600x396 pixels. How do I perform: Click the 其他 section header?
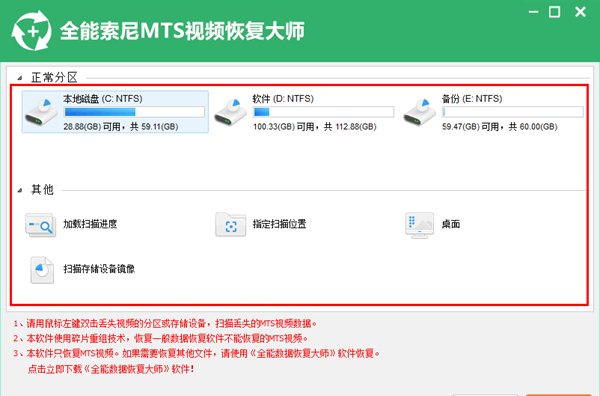(42, 190)
